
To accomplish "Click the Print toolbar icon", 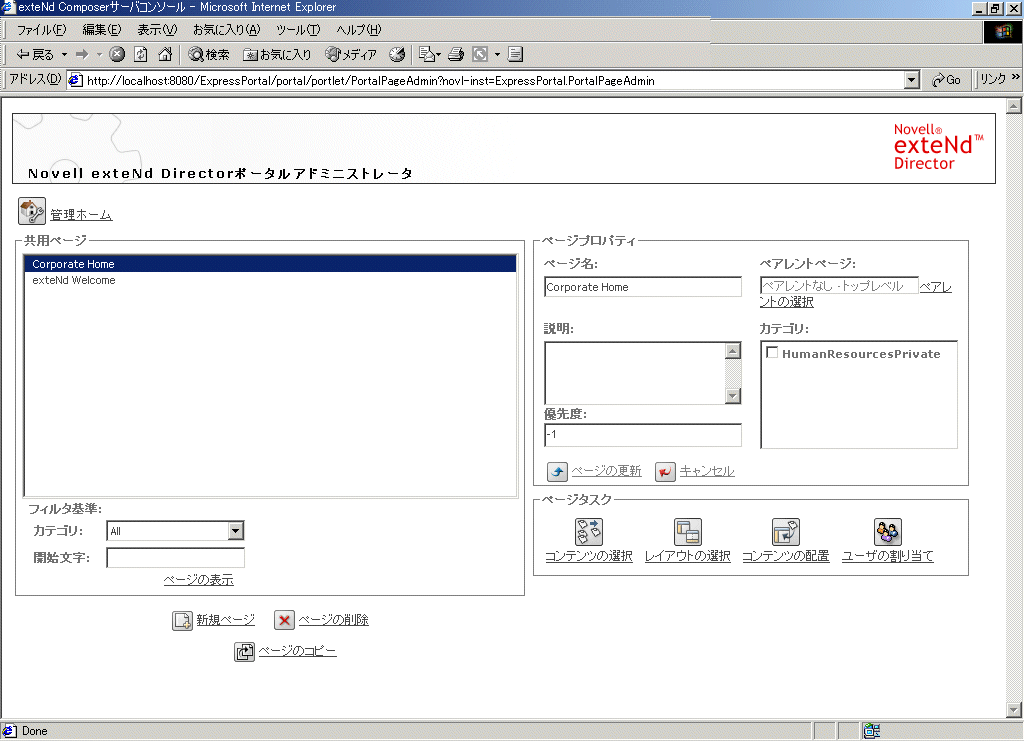I will [x=456, y=54].
